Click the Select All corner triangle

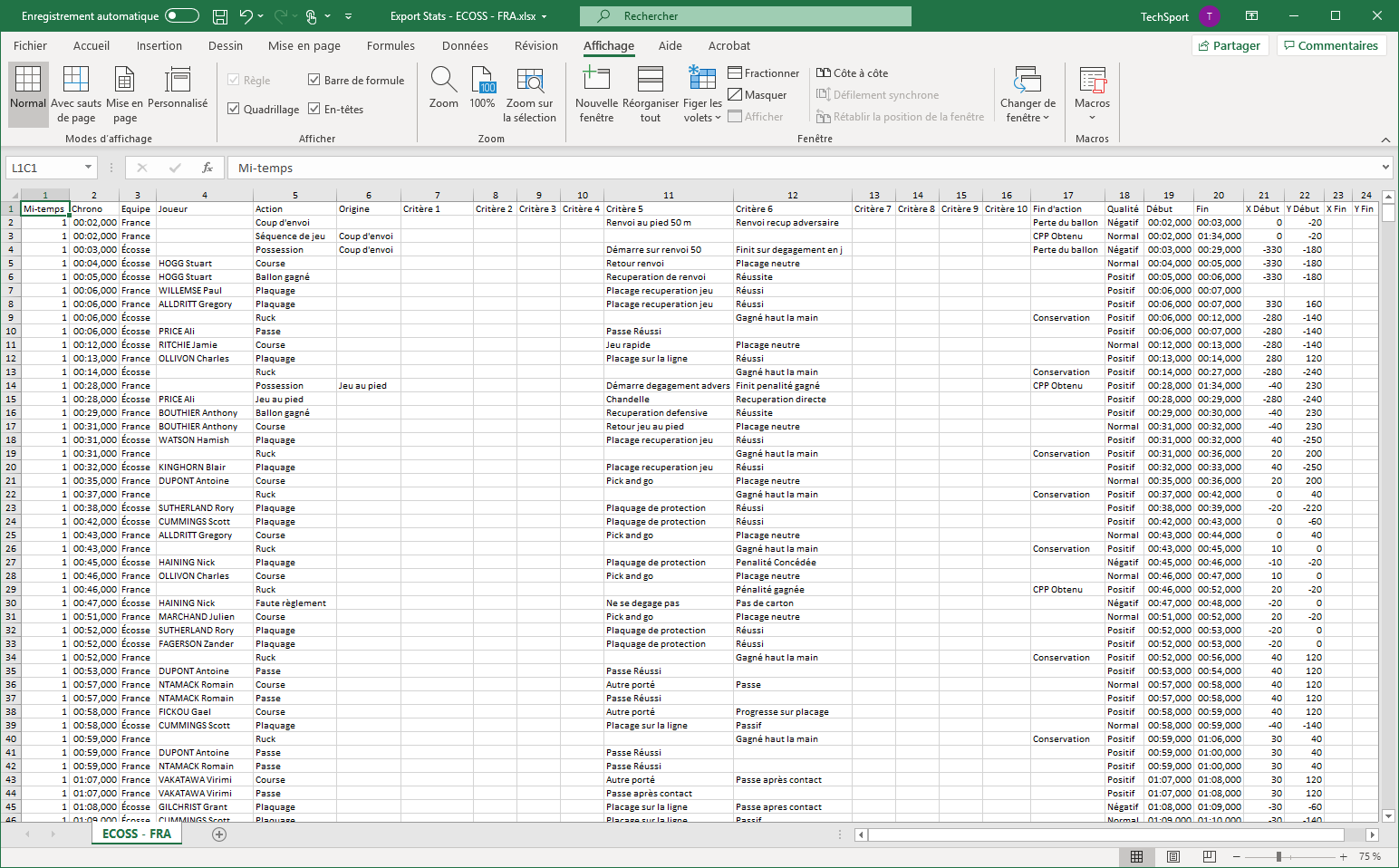coord(10,195)
